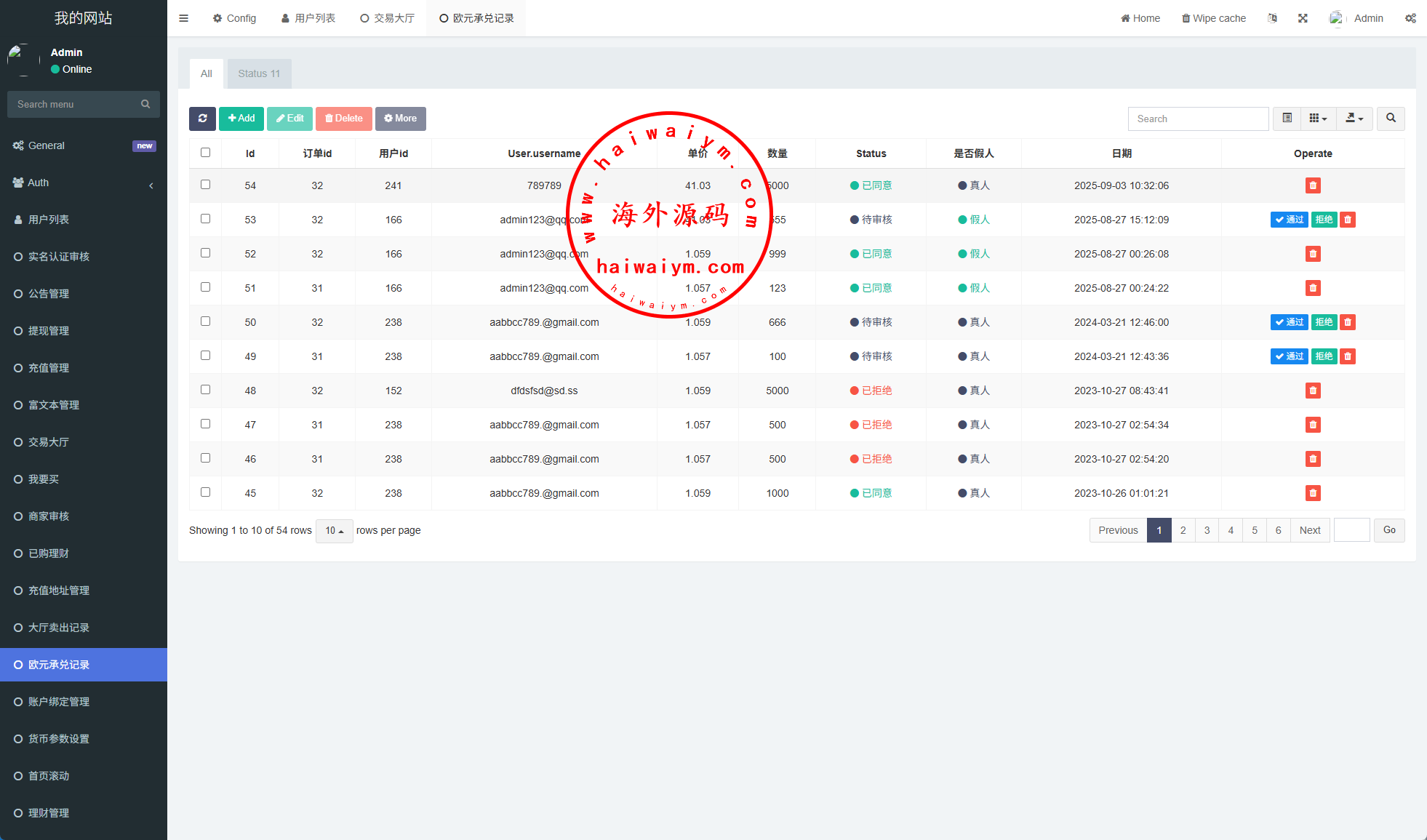
Task: Click the language translation icon
Action: coord(1272,18)
